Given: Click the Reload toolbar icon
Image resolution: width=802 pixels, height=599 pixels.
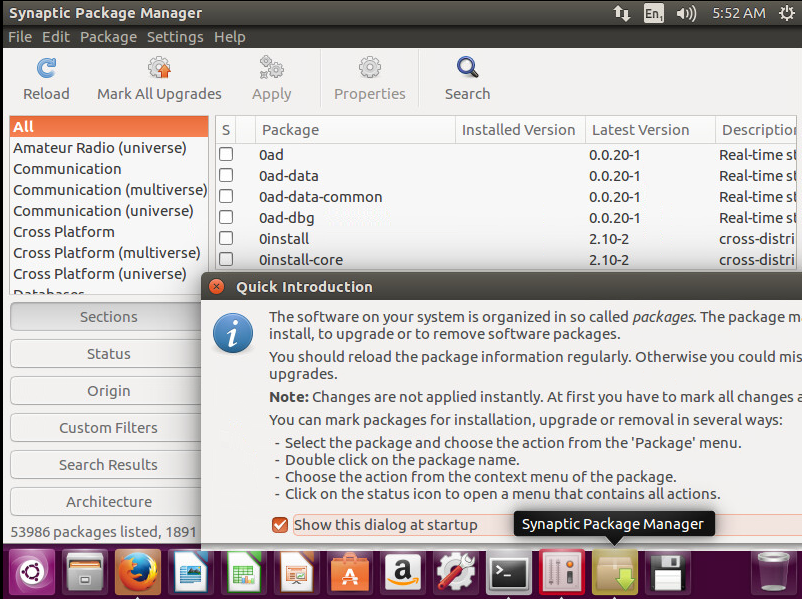Looking at the screenshot, I should (47, 68).
